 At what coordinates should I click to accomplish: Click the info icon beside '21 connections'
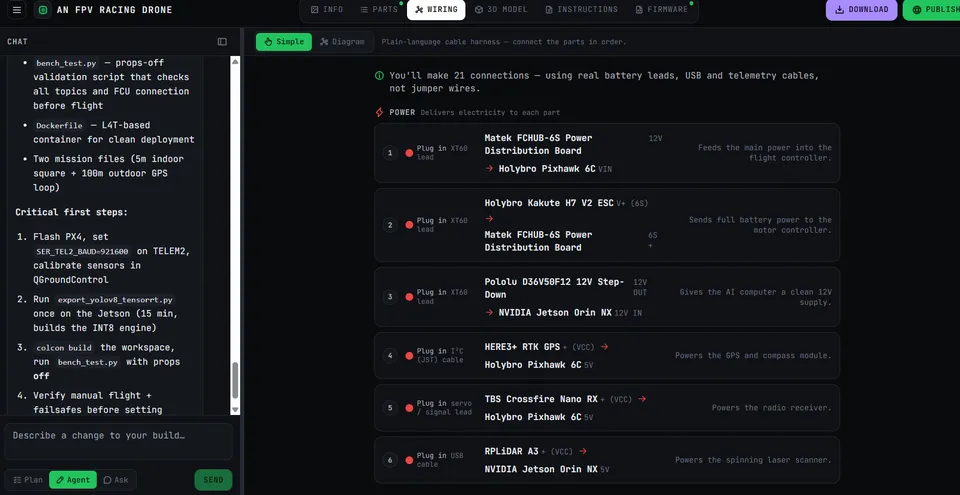tap(380, 75)
